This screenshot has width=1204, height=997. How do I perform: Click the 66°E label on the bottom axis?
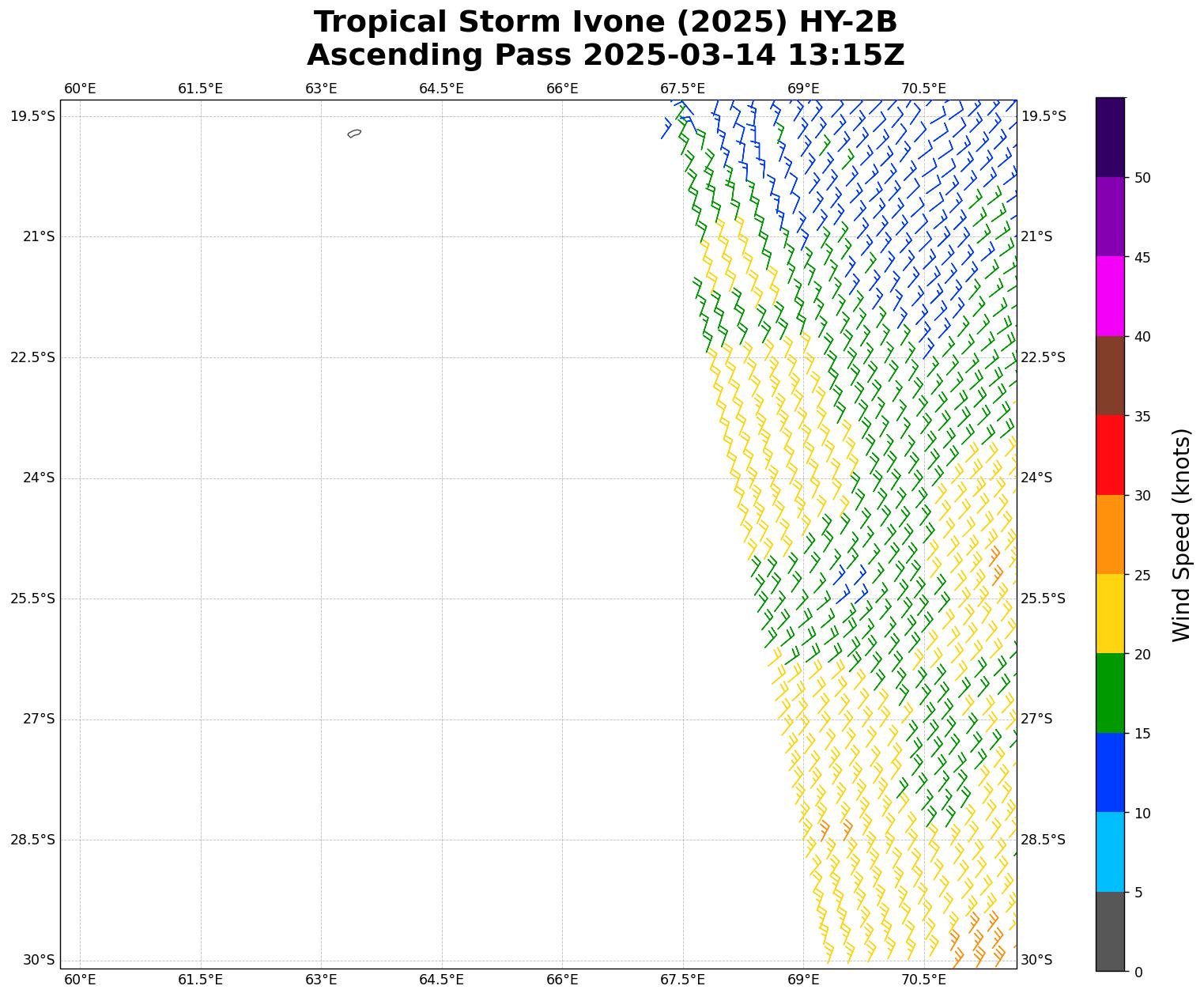(562, 980)
